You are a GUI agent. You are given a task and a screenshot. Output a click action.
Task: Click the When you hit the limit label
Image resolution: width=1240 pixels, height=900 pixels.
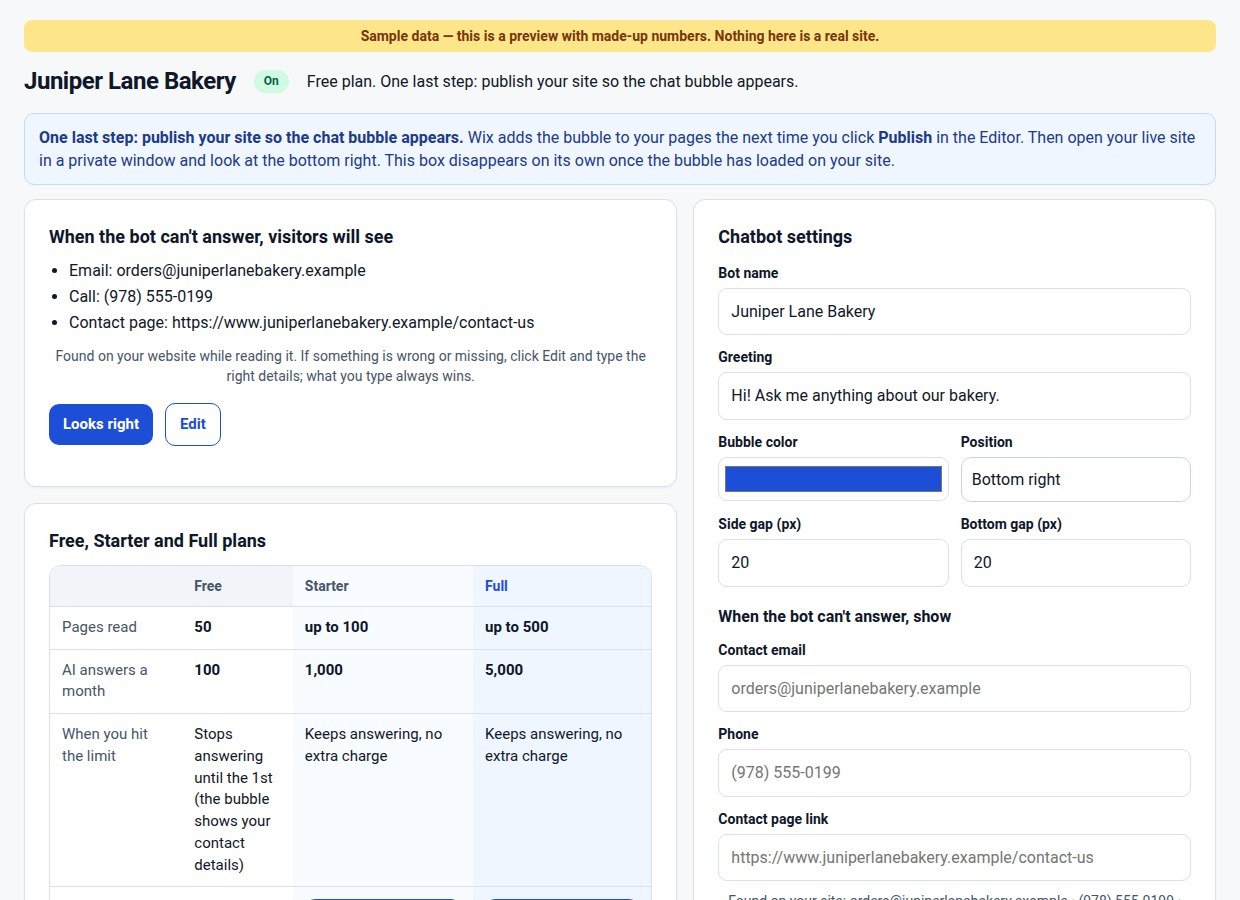(x=105, y=744)
